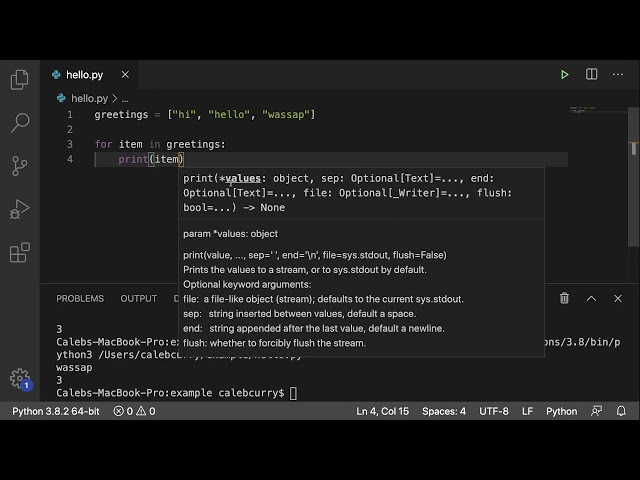Expand the breadcrumb ellipsis after hello.py
Image resolution: width=640 pixels, height=480 pixels.
click(125, 99)
